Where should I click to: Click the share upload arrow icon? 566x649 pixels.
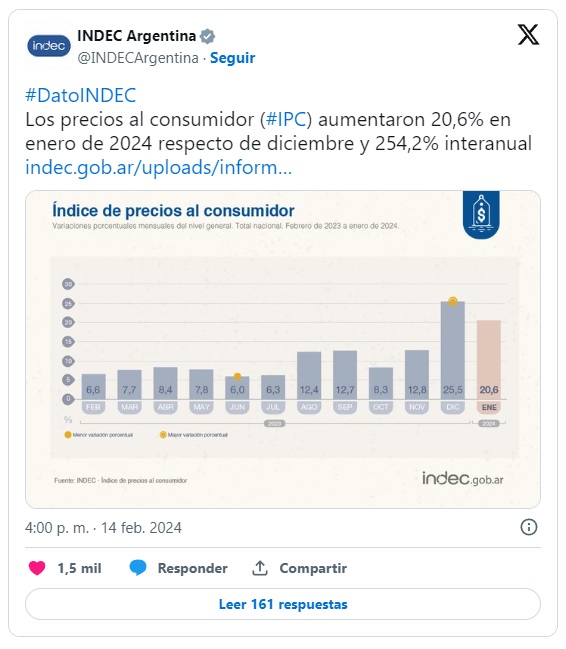click(260, 568)
